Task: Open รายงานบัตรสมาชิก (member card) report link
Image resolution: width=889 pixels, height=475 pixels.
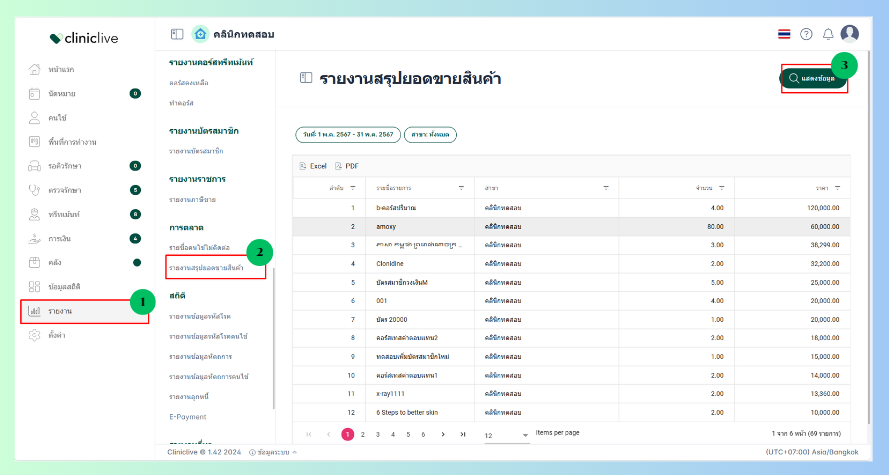Action: click(x=196, y=151)
